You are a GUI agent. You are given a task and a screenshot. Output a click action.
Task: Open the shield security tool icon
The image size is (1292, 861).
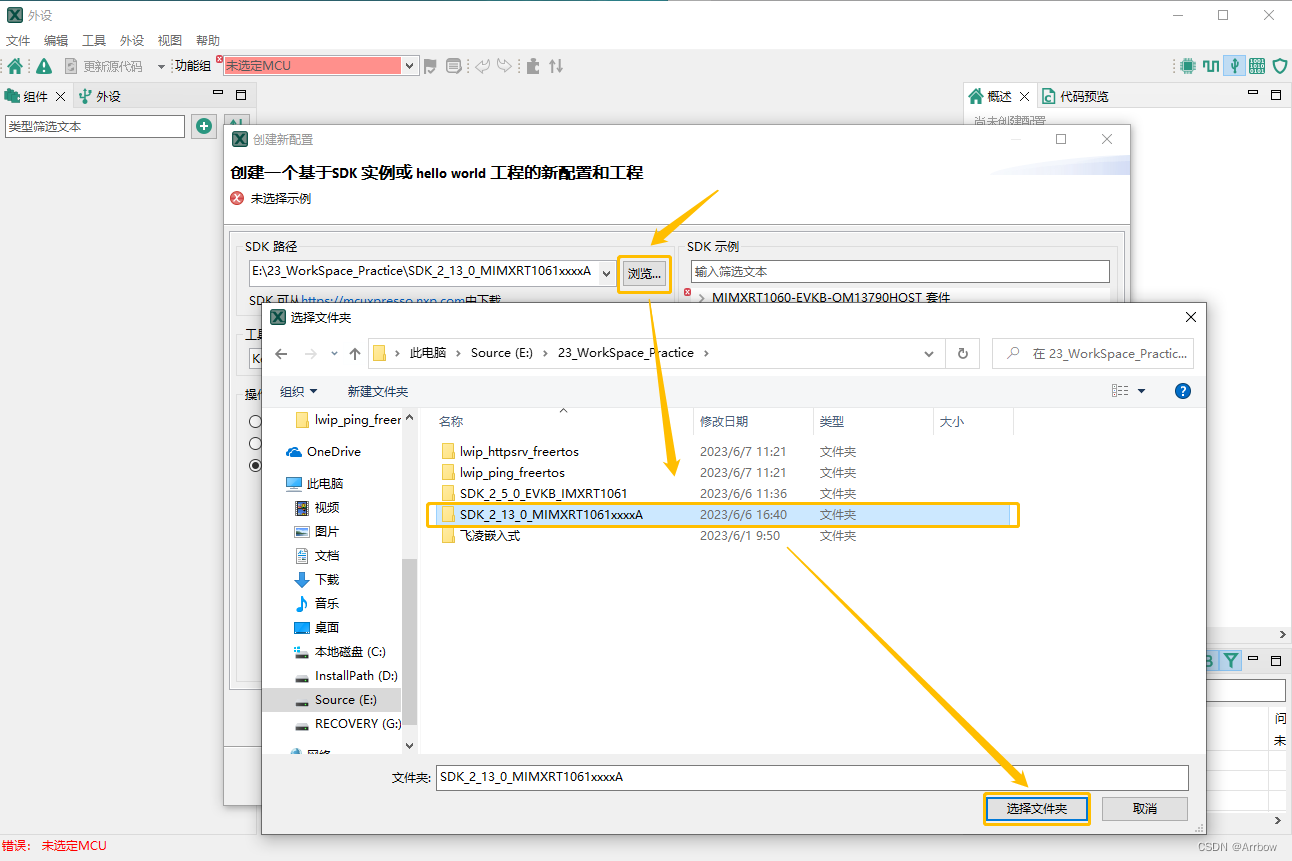pyautogui.click(x=1279, y=66)
